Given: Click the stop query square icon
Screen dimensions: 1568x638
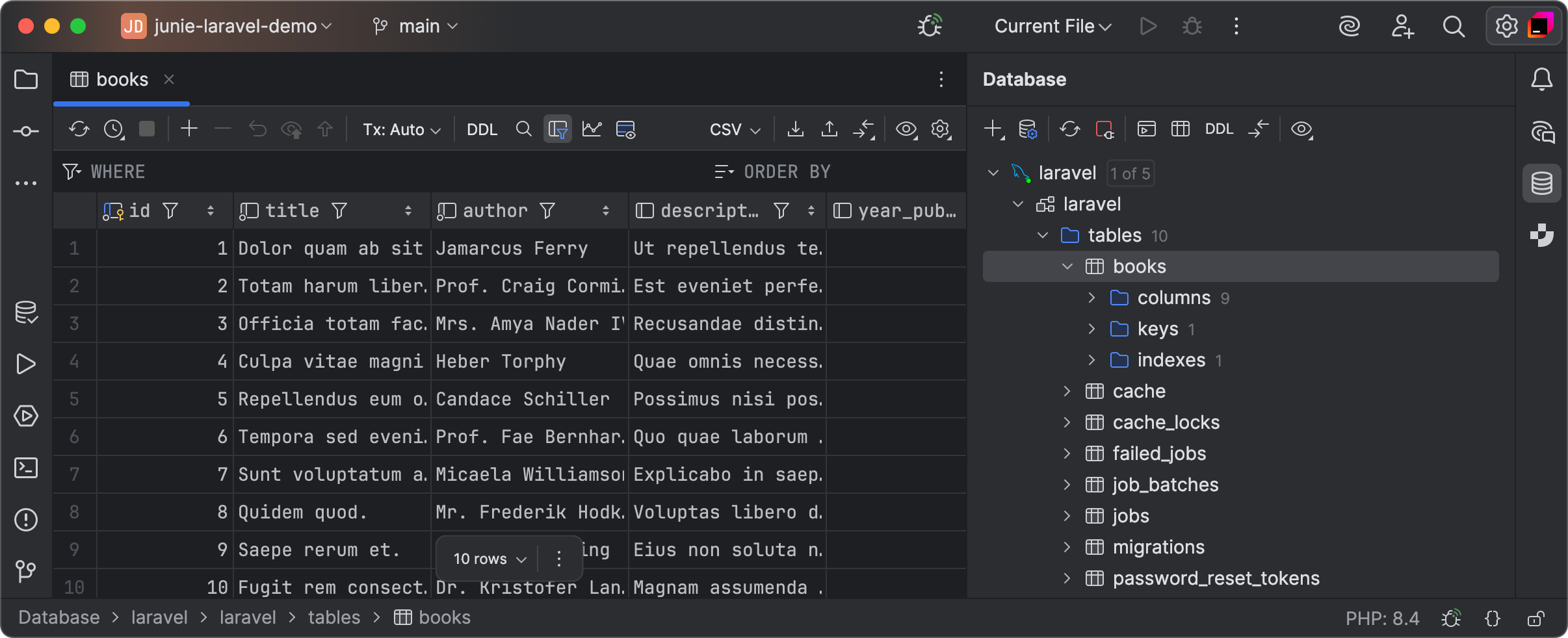Looking at the screenshot, I should point(148,129).
